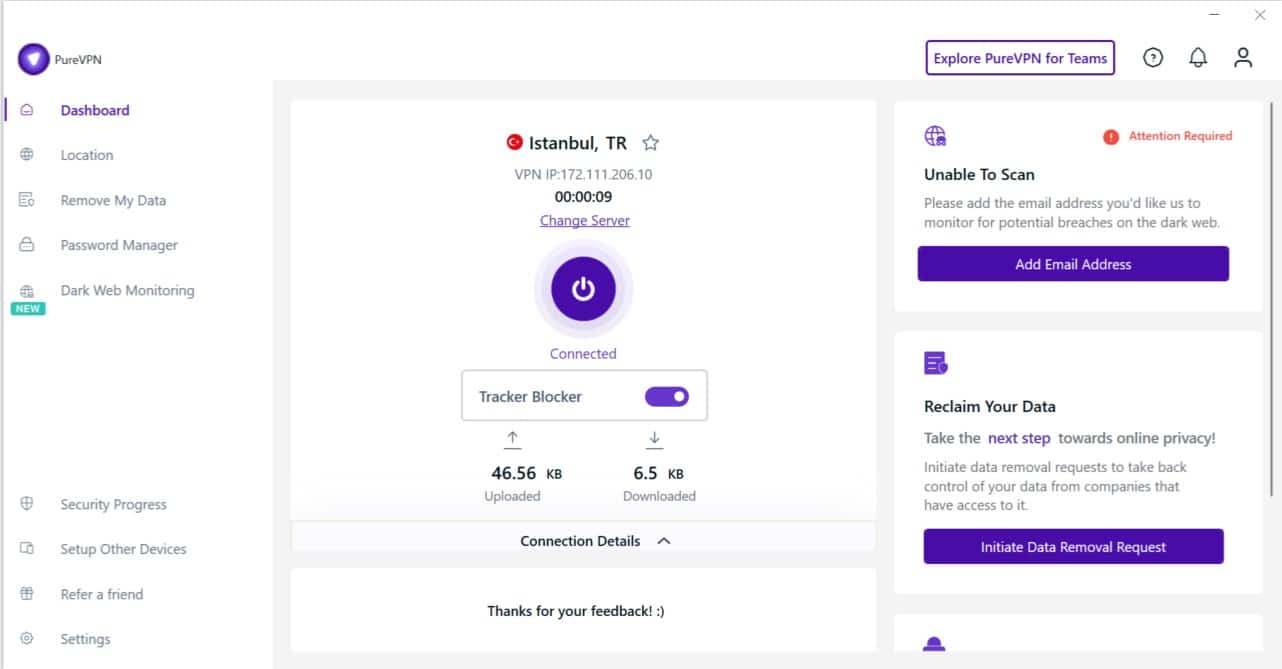Click the Dark Web Monitoring globe icon
This screenshot has width=1282, height=669.
point(27,291)
